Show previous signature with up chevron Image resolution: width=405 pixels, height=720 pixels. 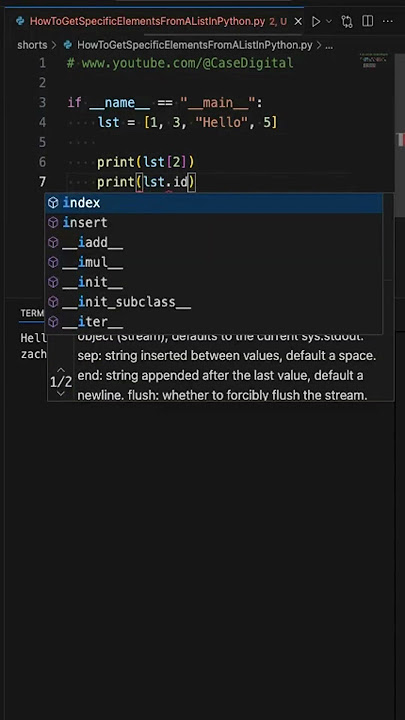(61, 370)
